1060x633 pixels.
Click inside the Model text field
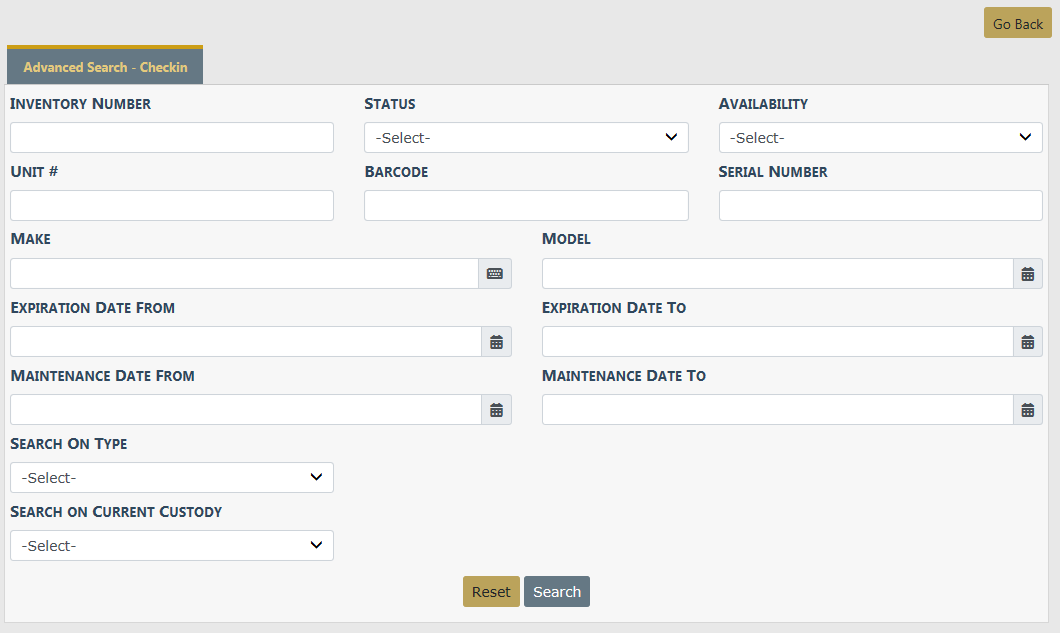click(x=777, y=274)
